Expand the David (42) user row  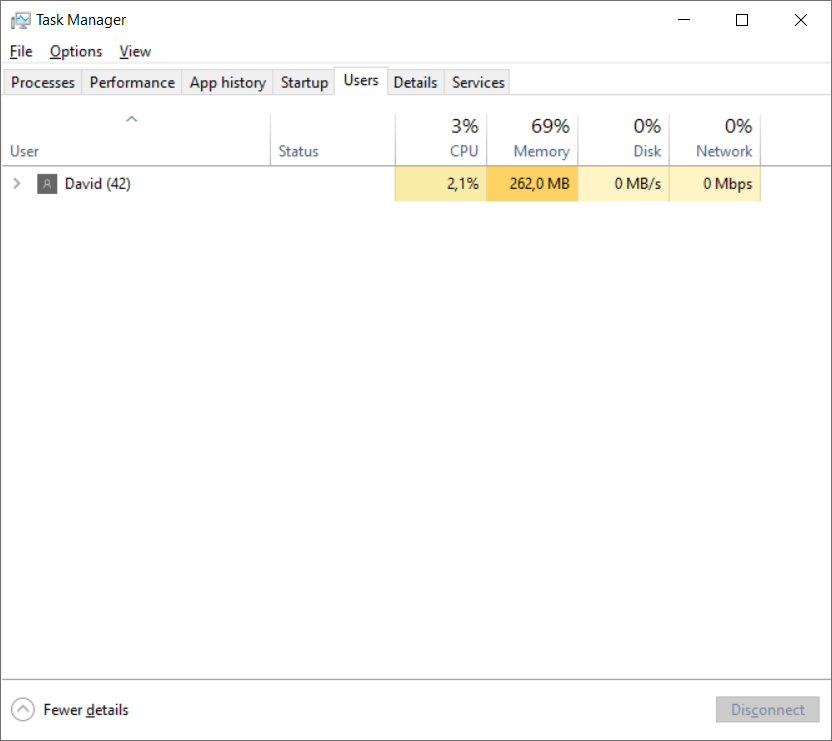(x=17, y=184)
